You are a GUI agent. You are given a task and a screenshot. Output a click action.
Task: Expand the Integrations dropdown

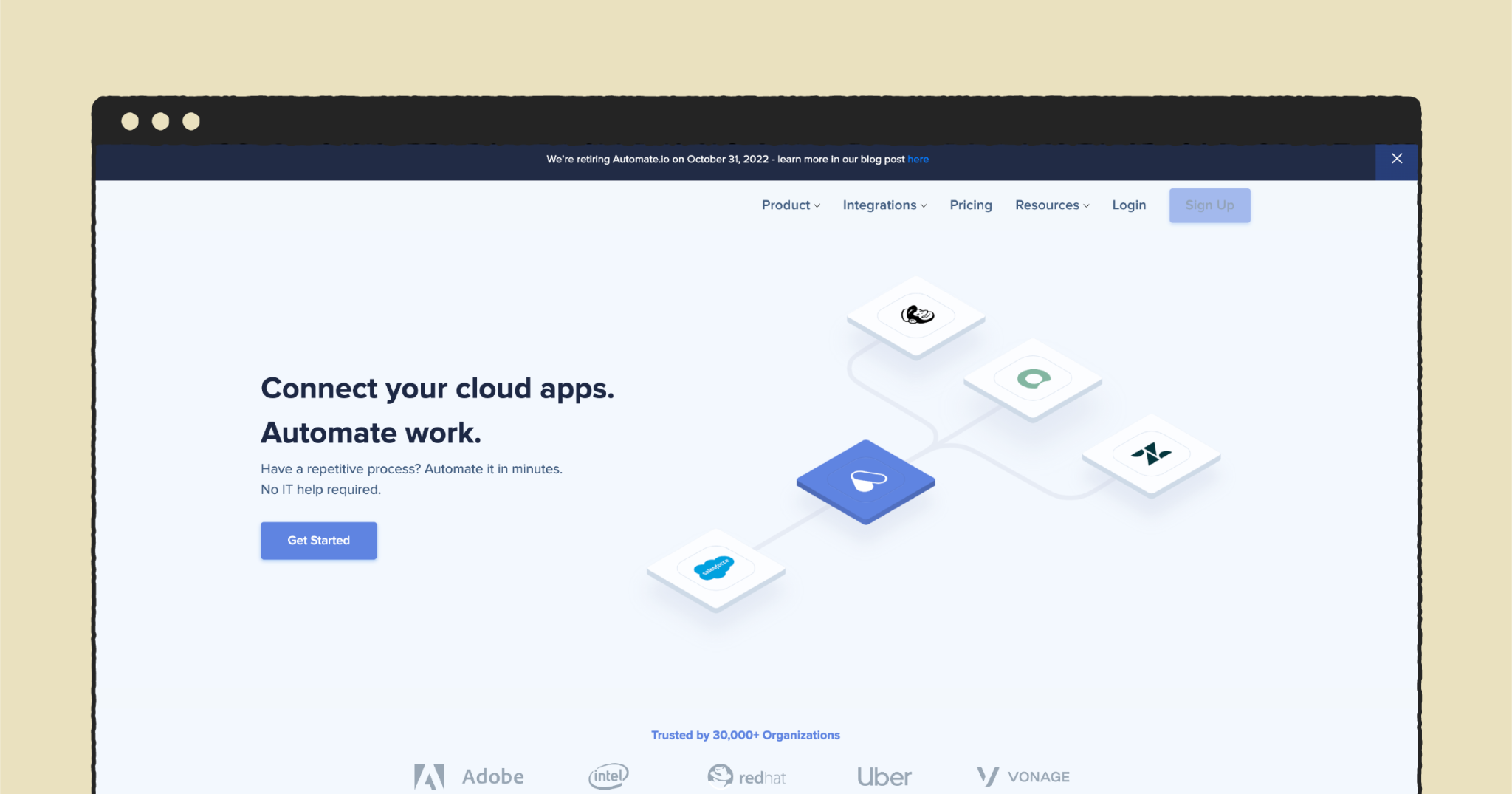click(x=884, y=205)
